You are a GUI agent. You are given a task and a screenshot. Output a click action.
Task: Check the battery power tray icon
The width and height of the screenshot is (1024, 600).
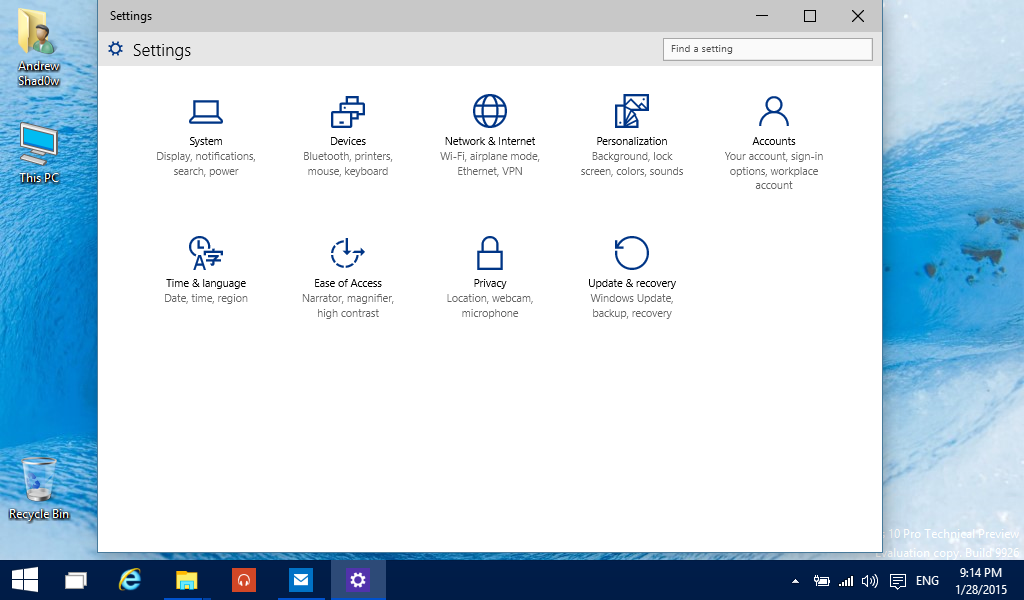821,580
